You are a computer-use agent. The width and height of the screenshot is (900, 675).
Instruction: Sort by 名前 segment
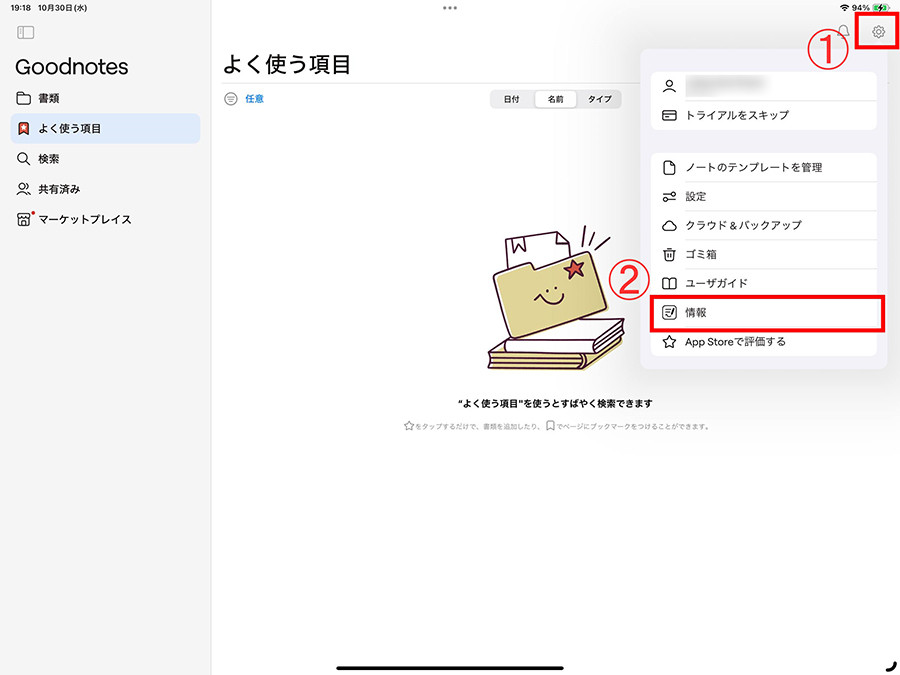pyautogui.click(x=556, y=99)
